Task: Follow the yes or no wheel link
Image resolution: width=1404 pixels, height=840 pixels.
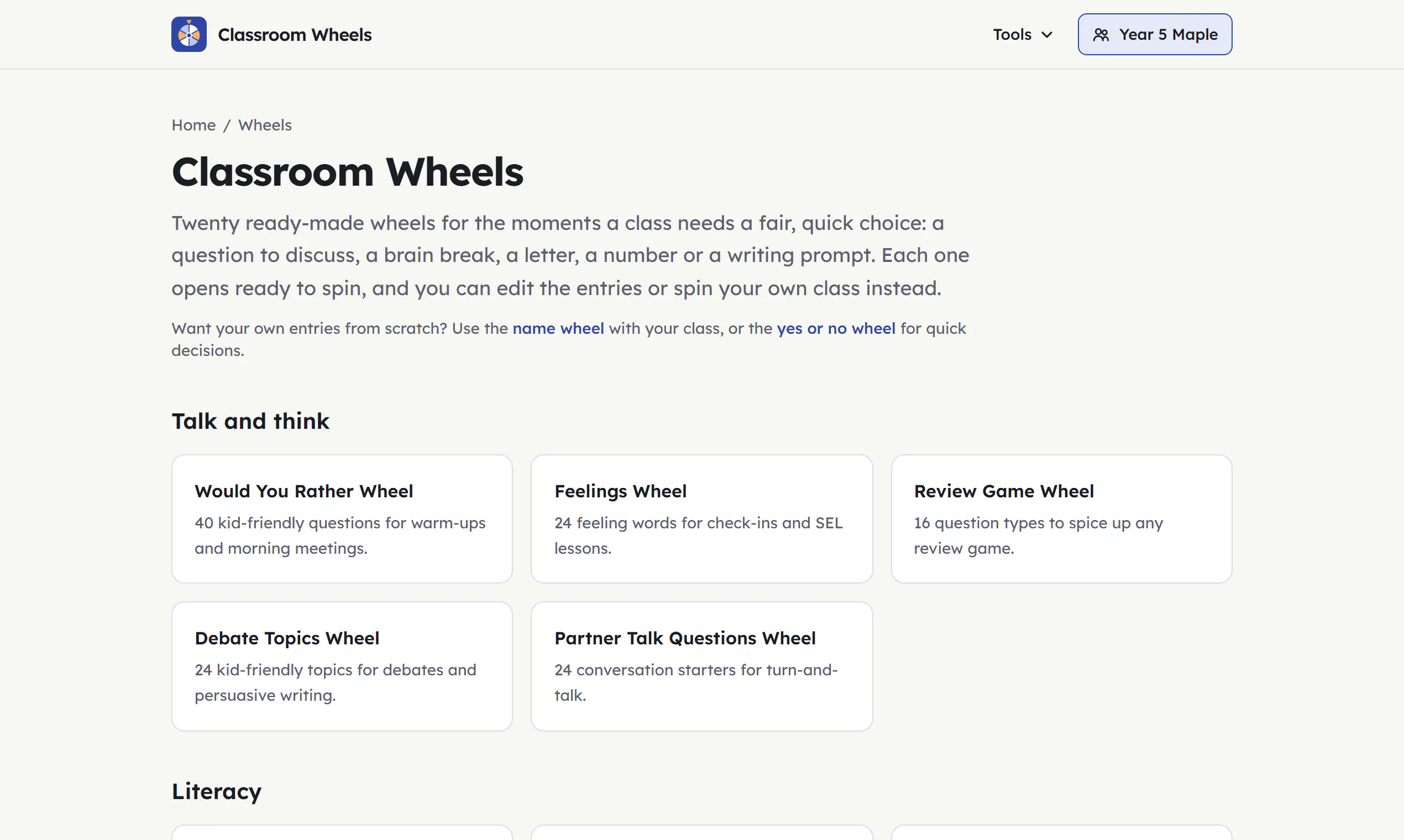Action: coord(836,328)
